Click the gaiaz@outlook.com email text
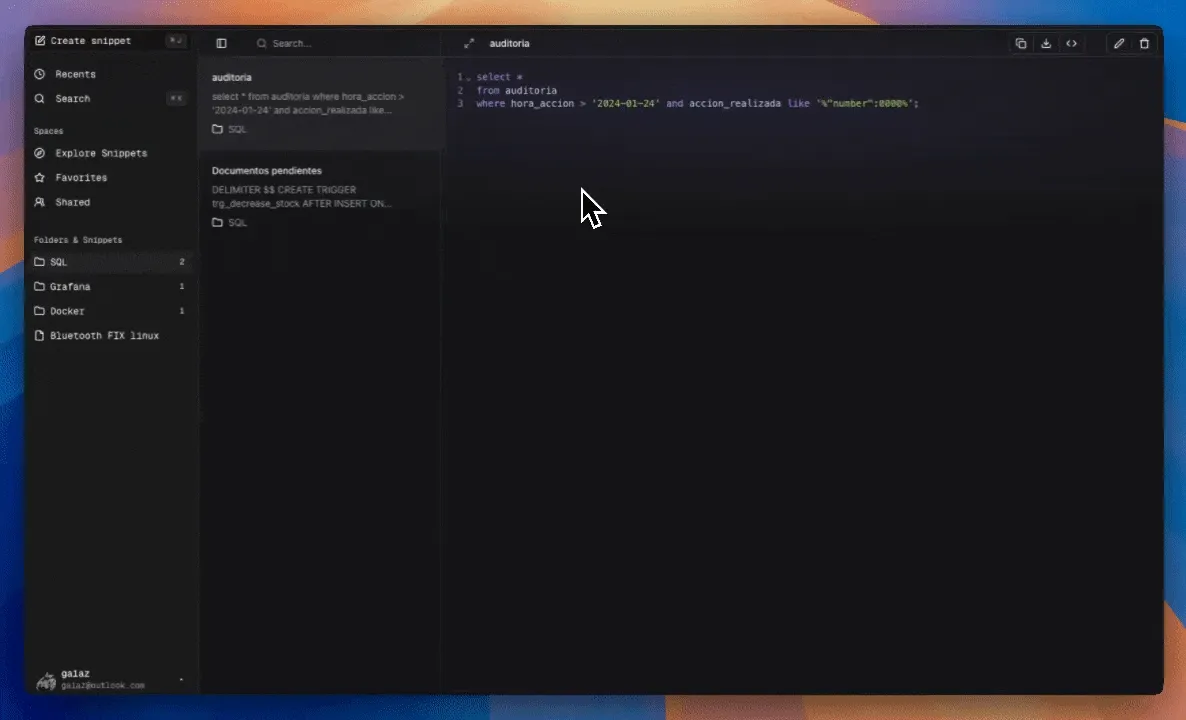The height and width of the screenshot is (720, 1186). (x=103, y=686)
